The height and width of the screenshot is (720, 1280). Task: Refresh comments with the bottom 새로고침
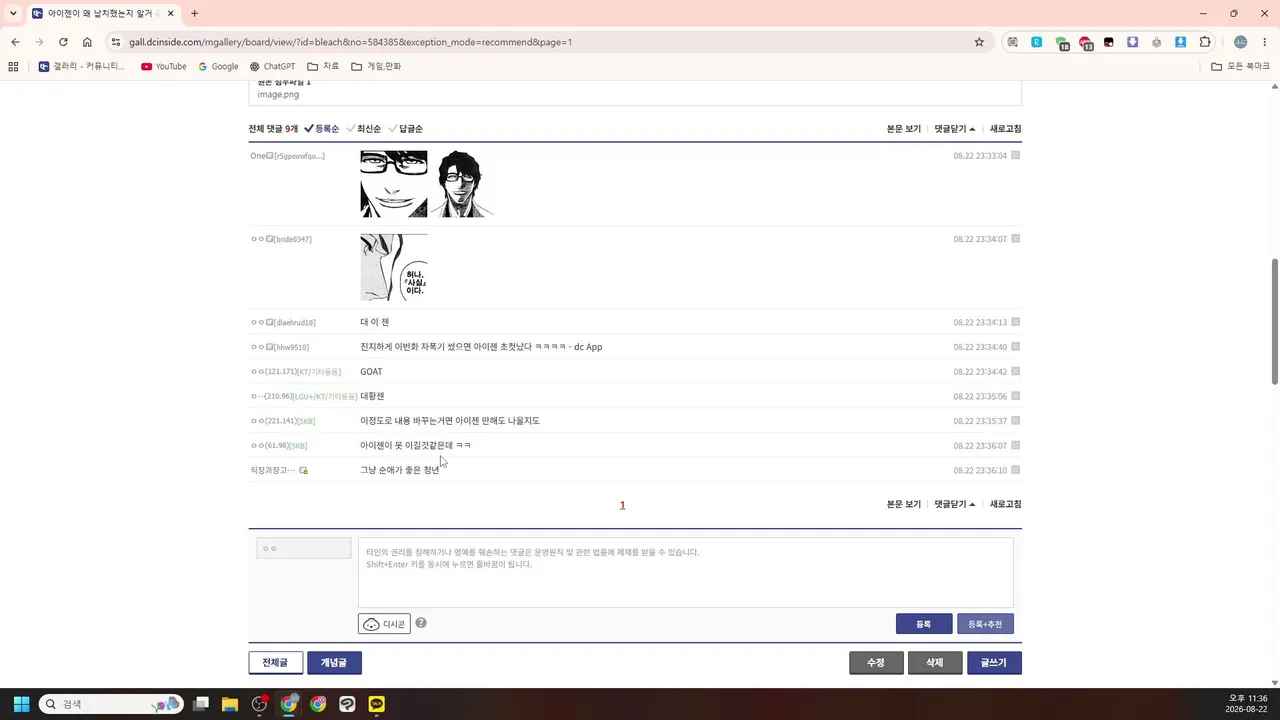point(1006,505)
